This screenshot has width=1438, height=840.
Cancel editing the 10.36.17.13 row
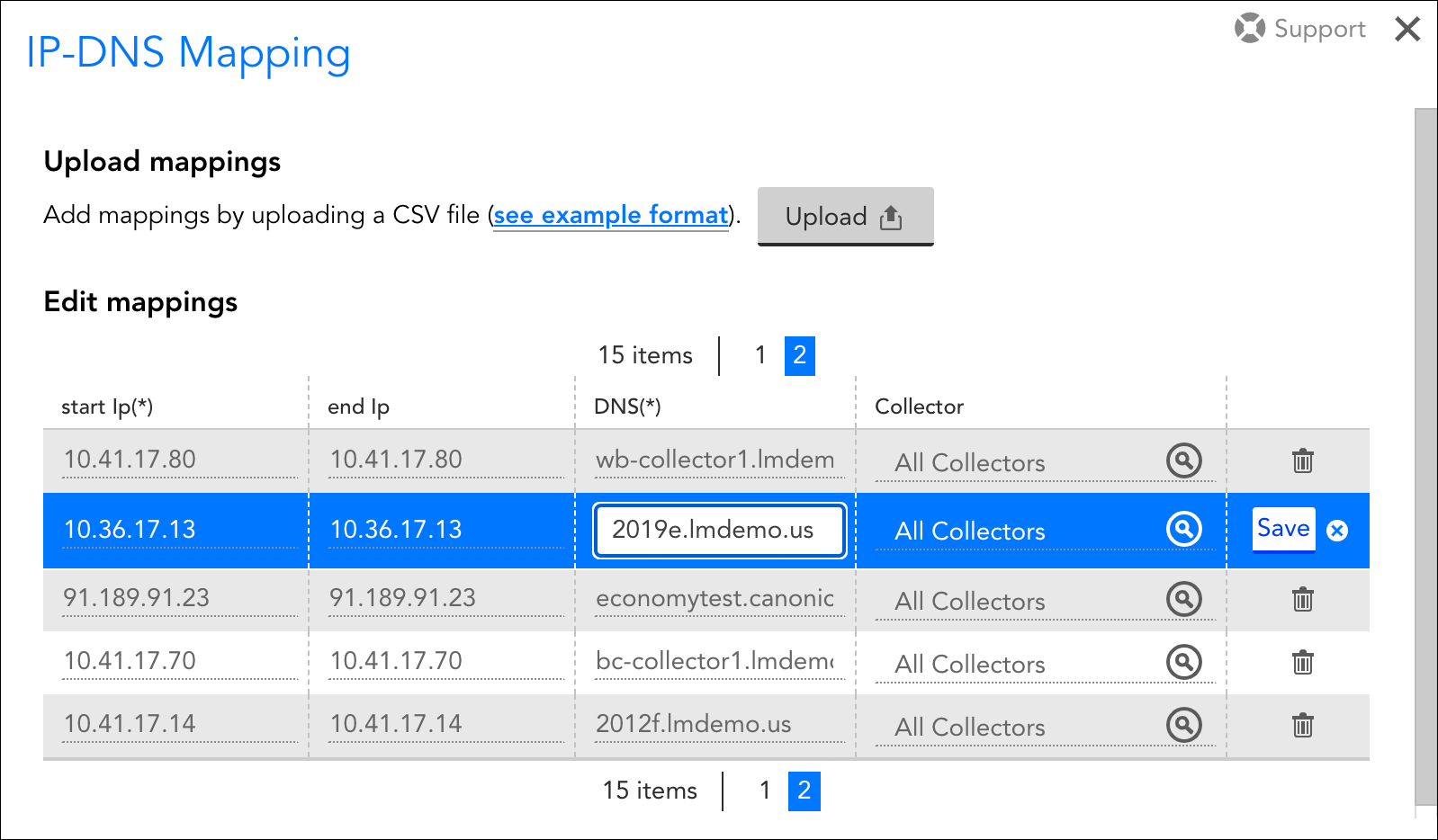click(1337, 531)
